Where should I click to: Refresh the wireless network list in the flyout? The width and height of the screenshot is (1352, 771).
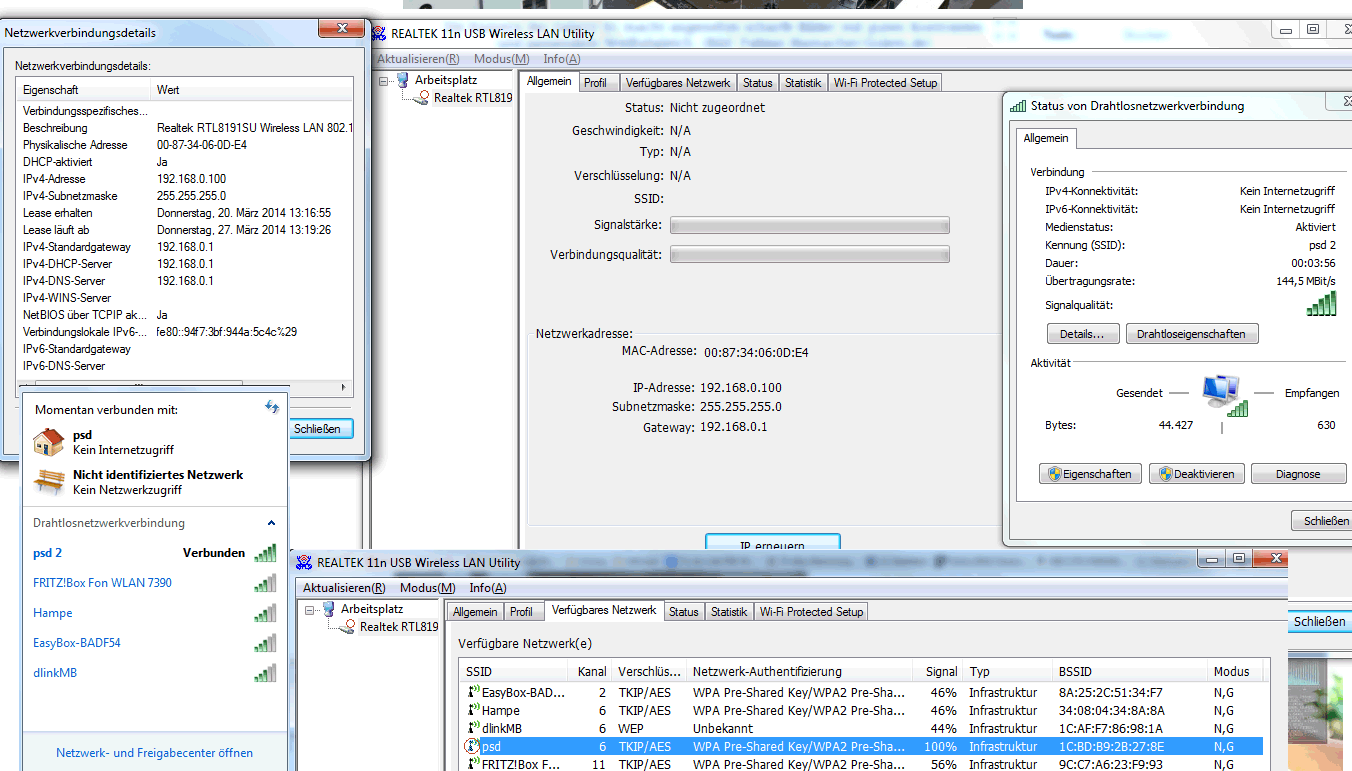click(x=272, y=407)
